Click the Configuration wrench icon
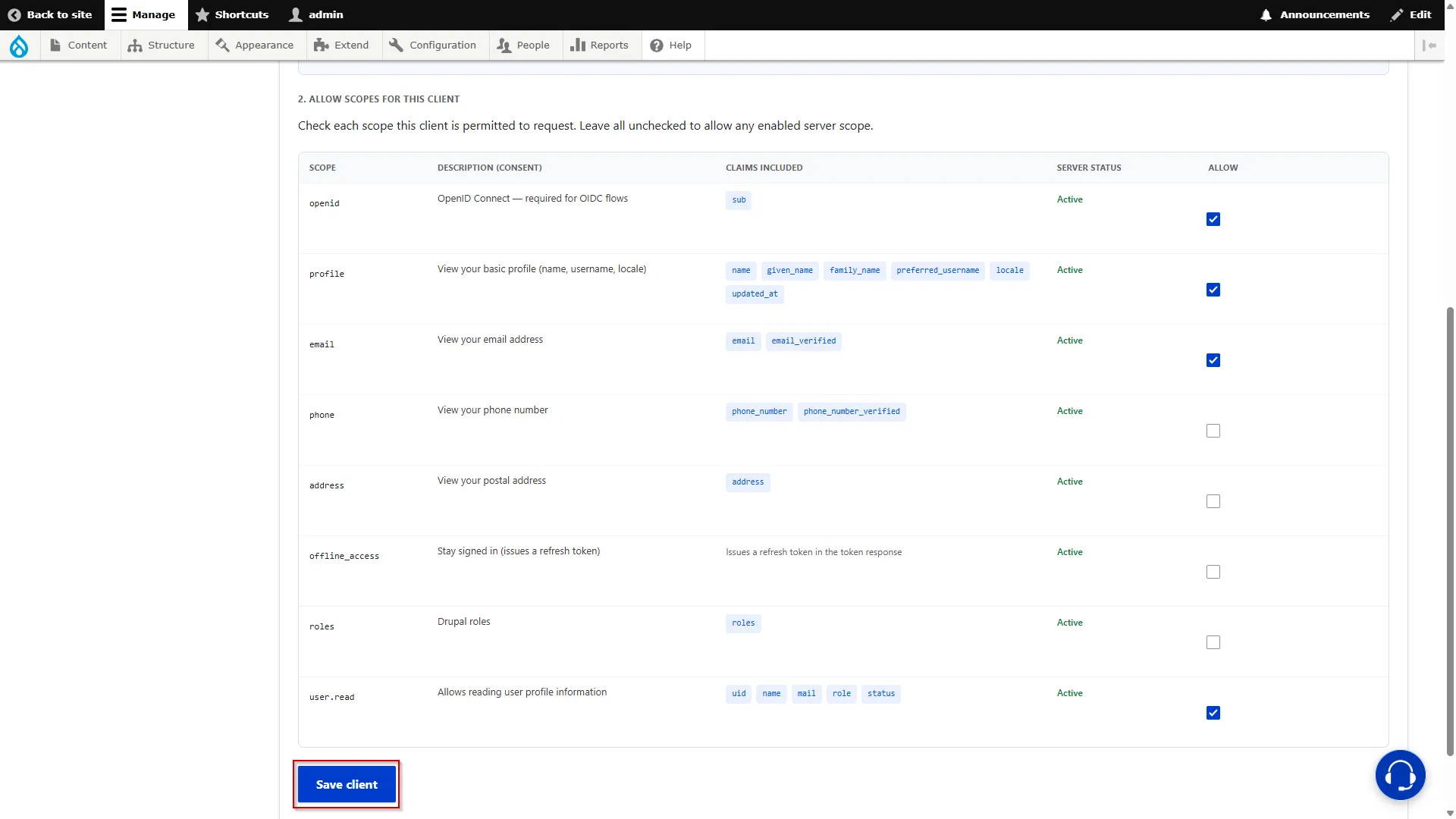1456x819 pixels. [396, 45]
